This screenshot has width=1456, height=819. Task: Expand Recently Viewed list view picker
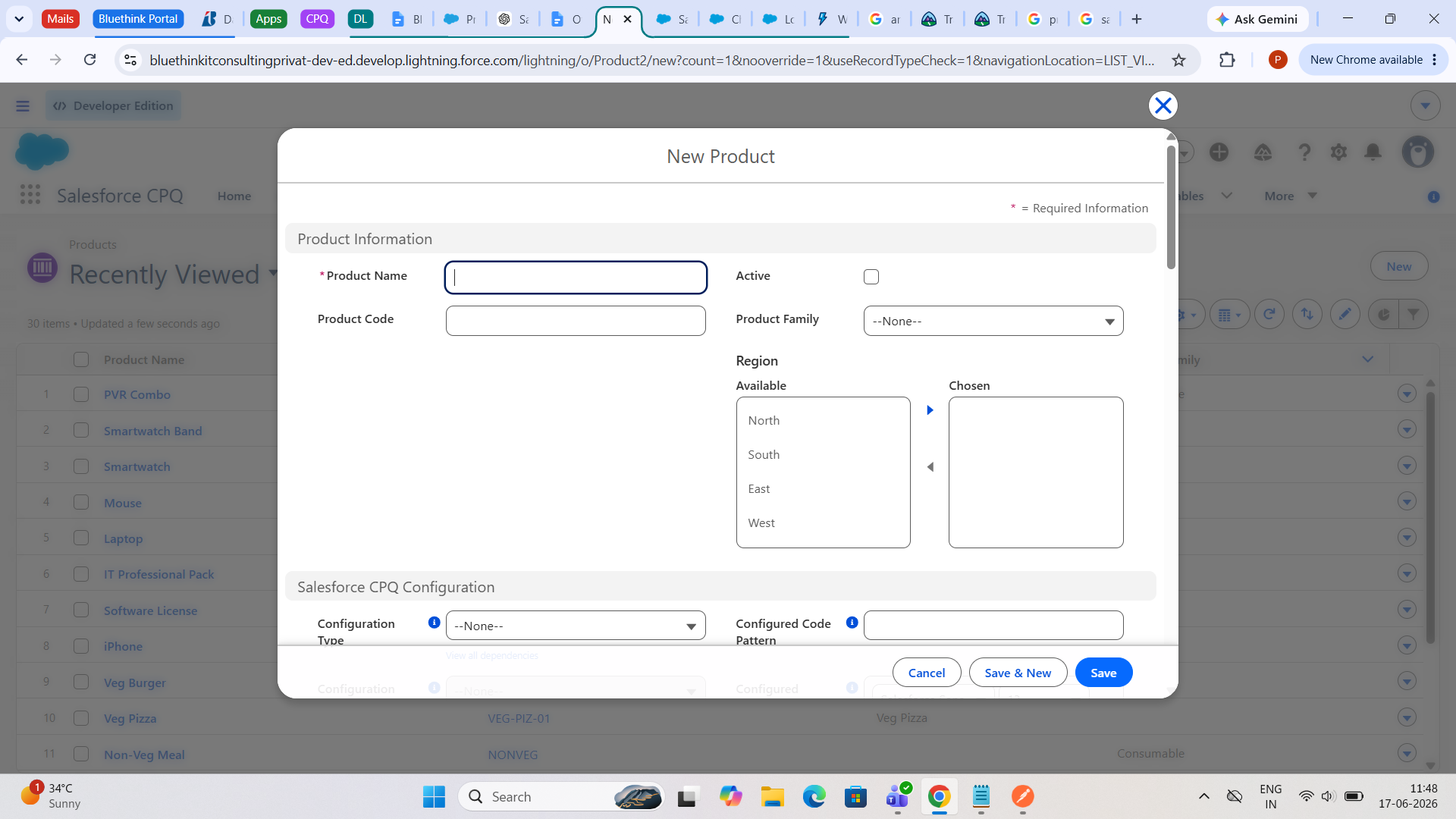click(x=273, y=273)
